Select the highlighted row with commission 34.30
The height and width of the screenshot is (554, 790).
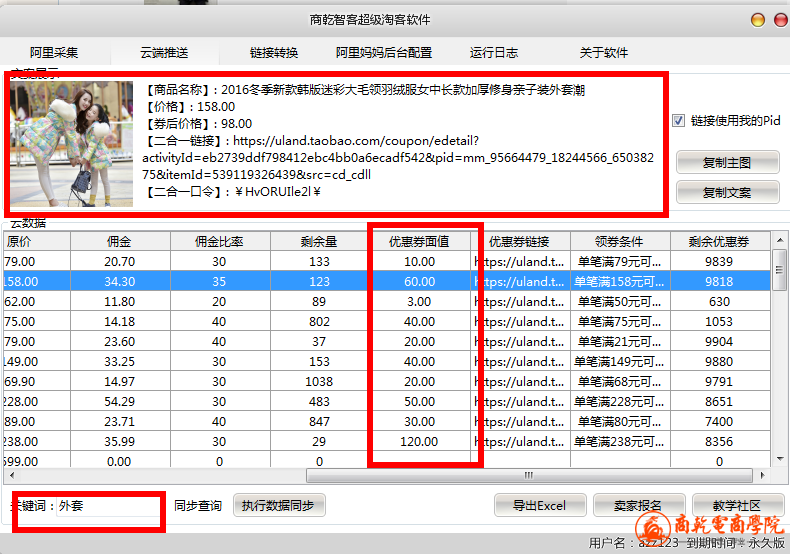387,281
